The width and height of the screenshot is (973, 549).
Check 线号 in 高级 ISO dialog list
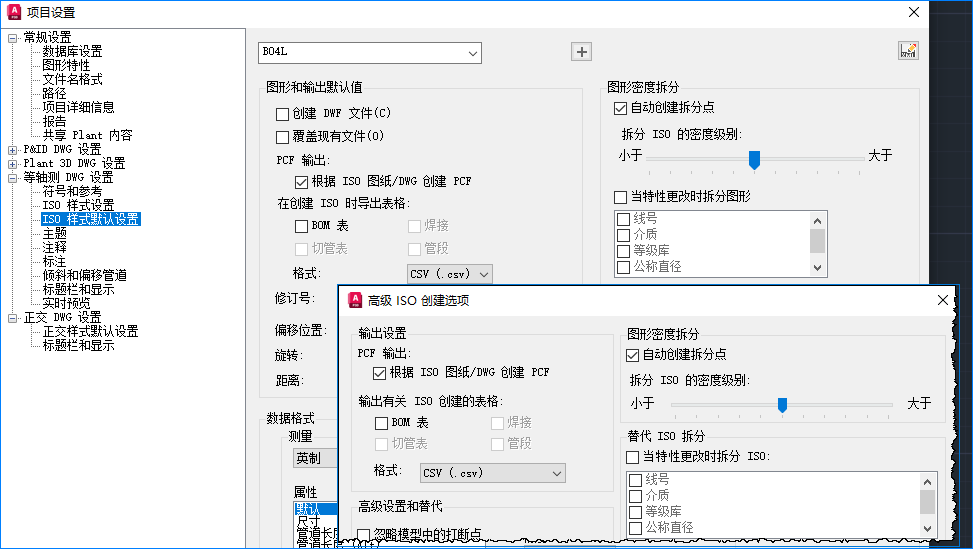(635, 480)
